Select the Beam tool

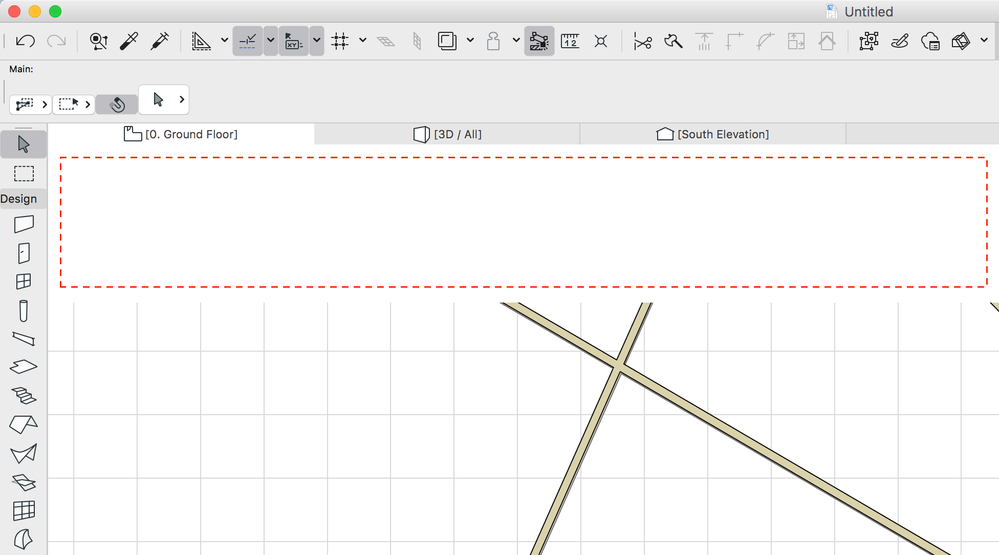24,339
